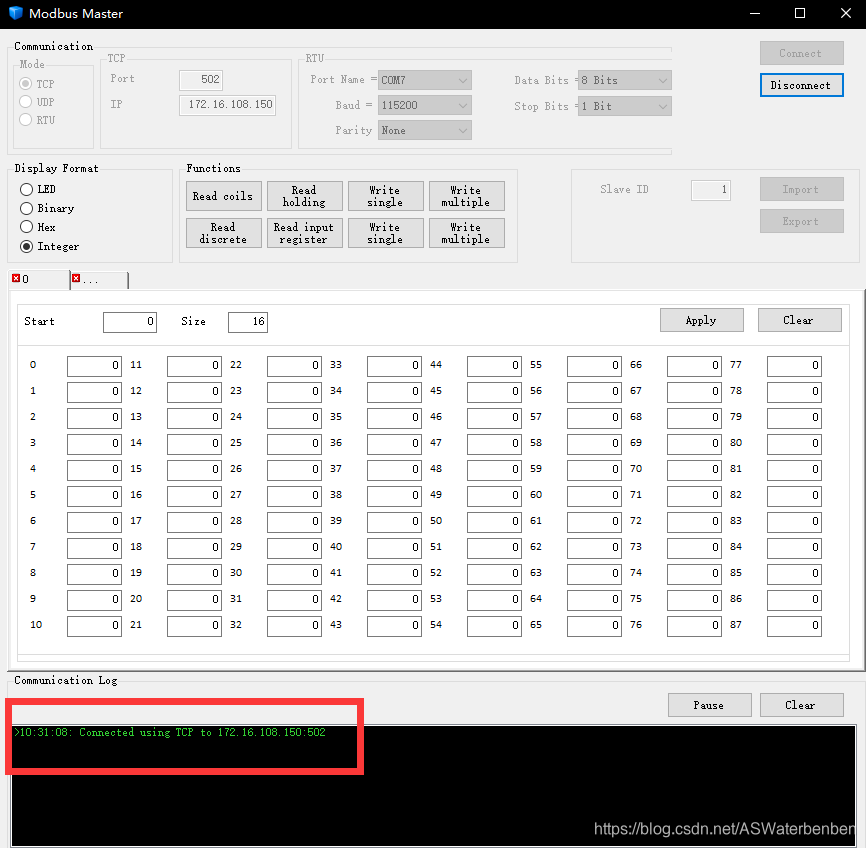The width and height of the screenshot is (866, 848).
Task: Close tab 0 using its red X icon
Action: click(x=16, y=278)
